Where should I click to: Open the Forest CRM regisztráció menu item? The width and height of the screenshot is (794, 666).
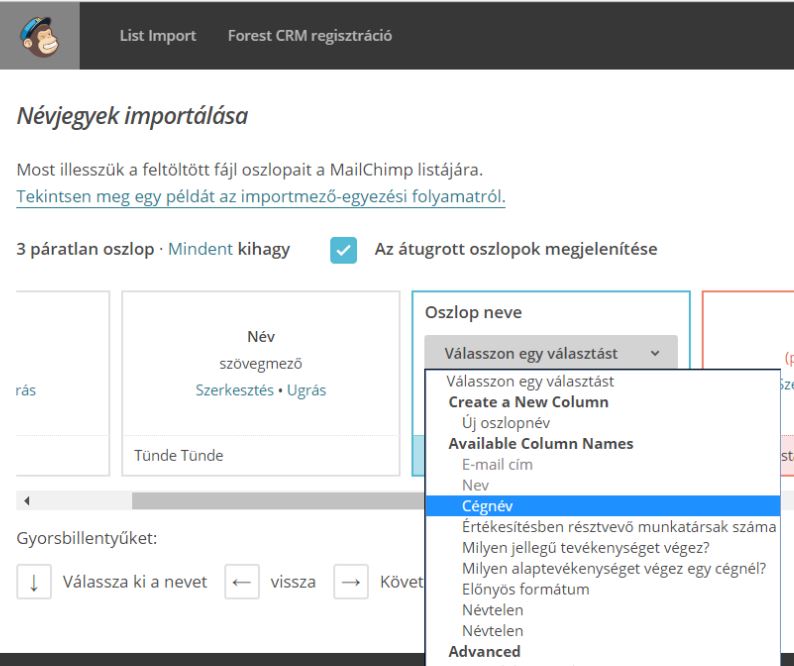pos(310,36)
